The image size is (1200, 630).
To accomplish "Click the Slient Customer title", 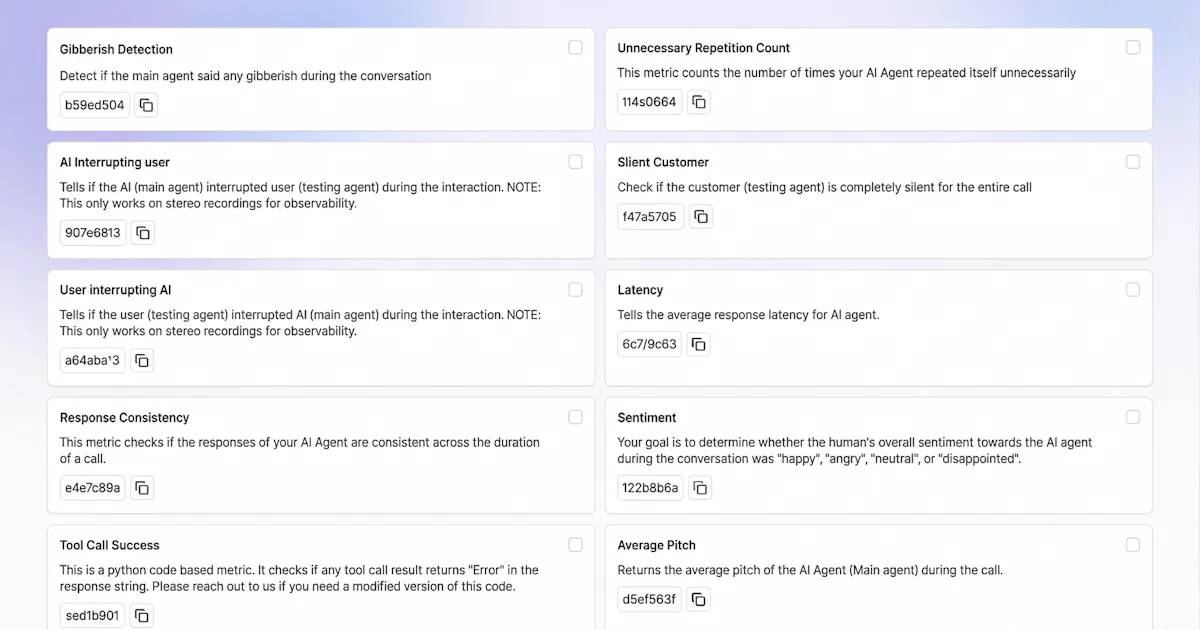I will pos(663,162).
